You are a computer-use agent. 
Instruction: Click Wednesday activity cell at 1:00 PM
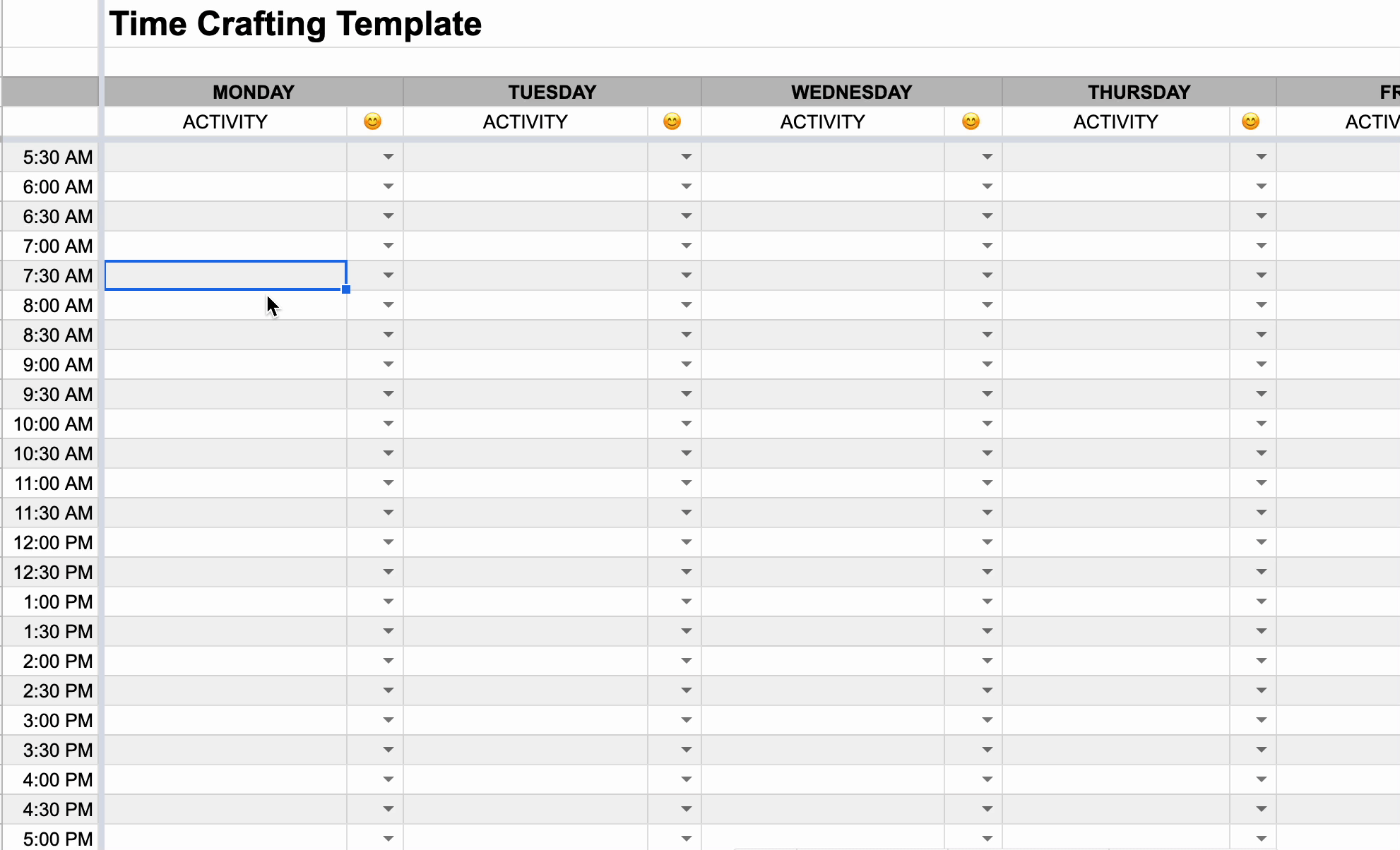point(822,601)
